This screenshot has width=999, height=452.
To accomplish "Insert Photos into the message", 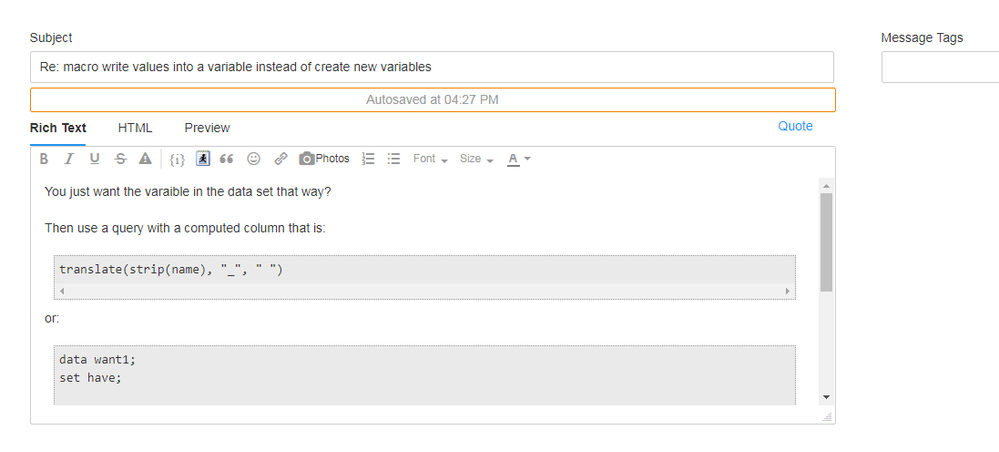I will (x=325, y=159).
